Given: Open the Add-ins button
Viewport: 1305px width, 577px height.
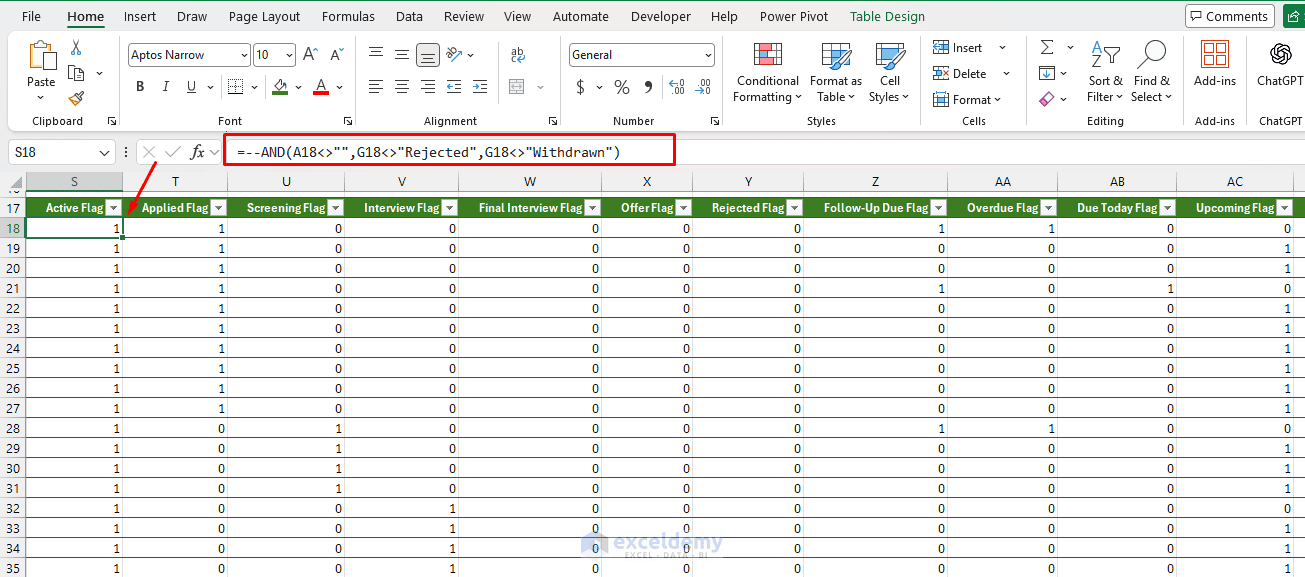Looking at the screenshot, I should coord(1215,65).
